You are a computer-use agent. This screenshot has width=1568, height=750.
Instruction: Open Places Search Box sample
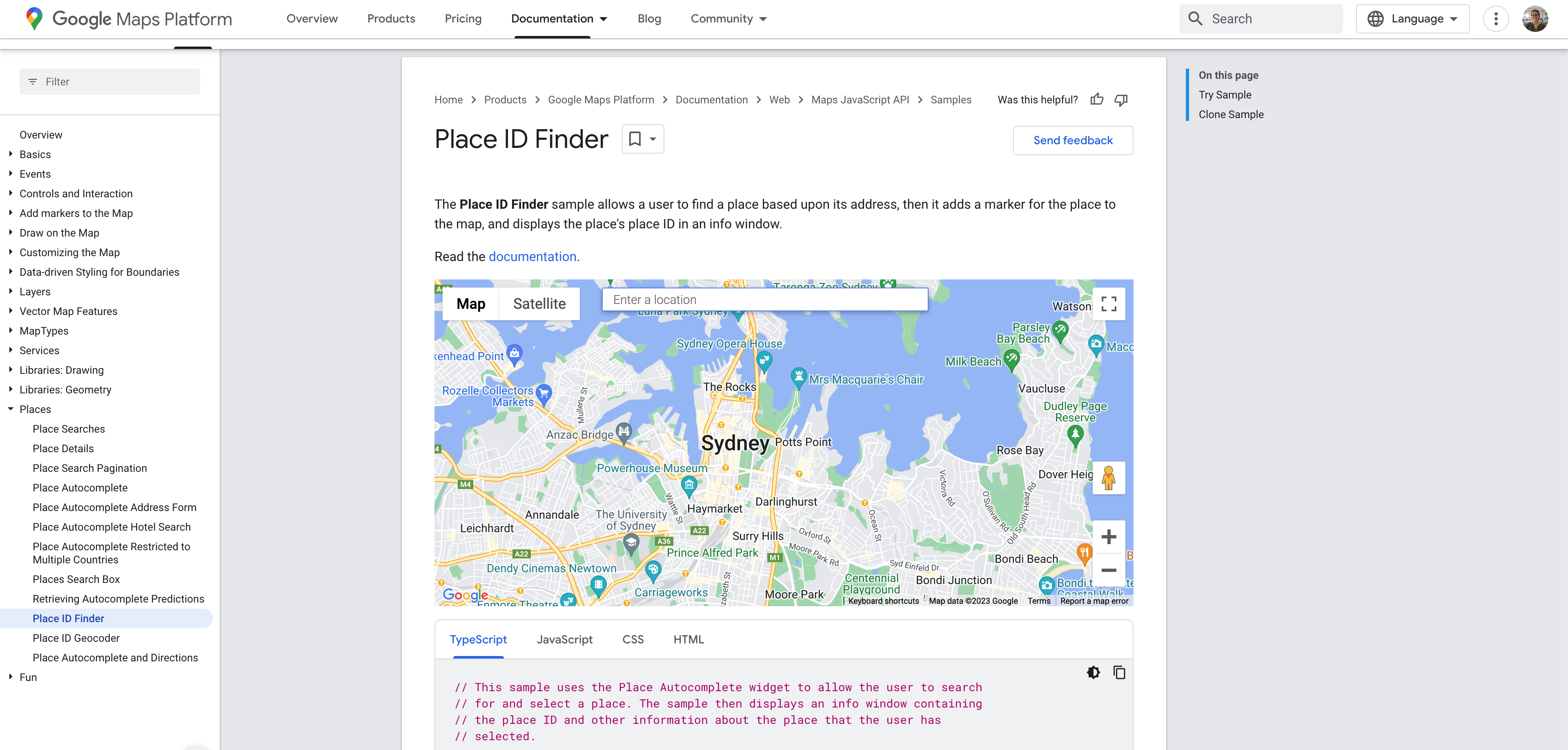coord(76,580)
